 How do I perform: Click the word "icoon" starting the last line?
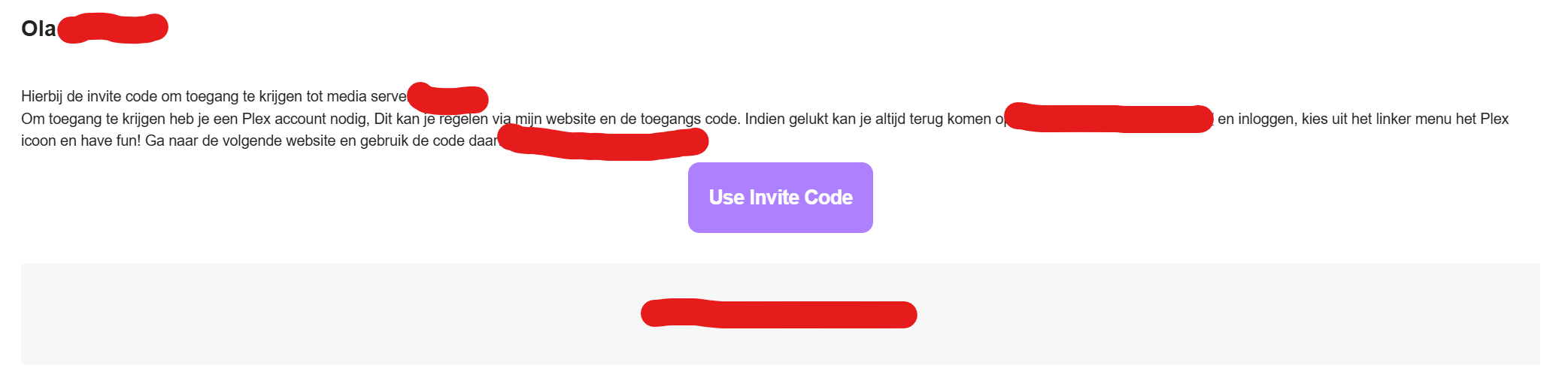click(x=38, y=141)
